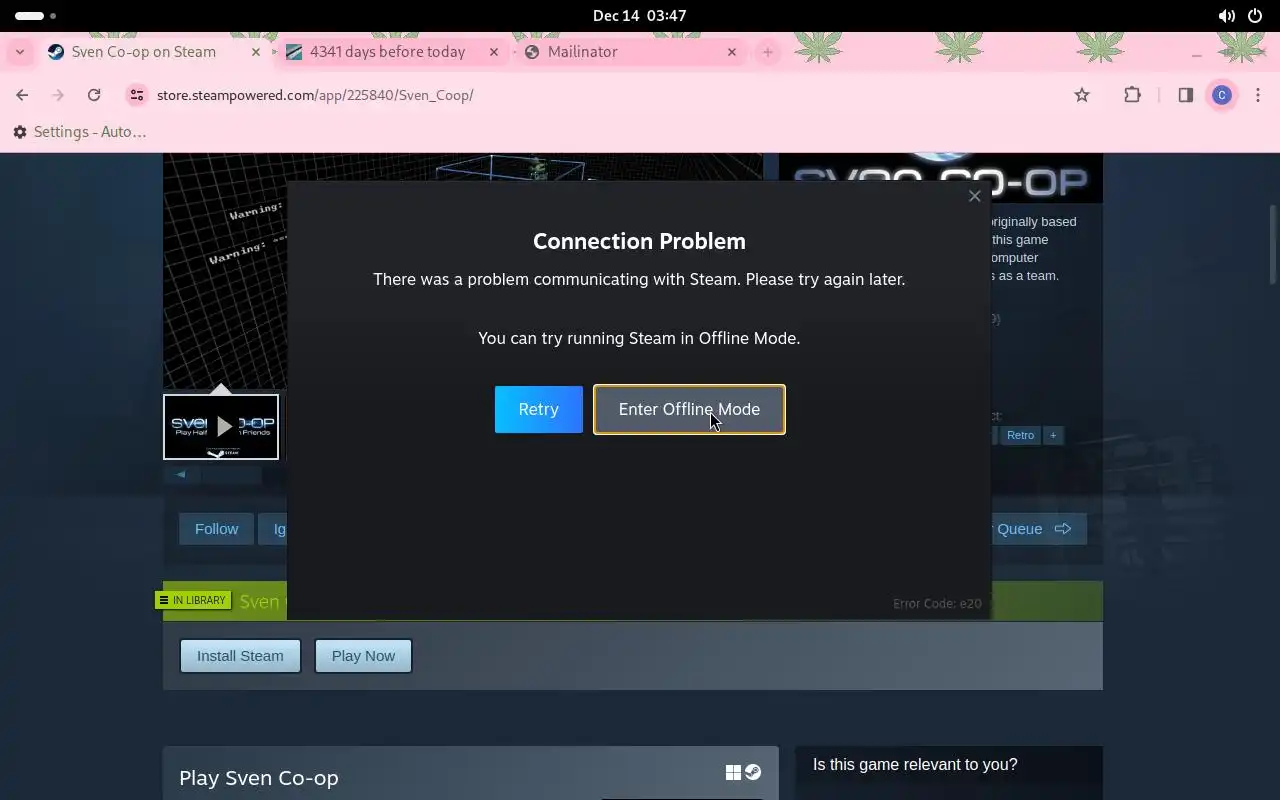Select the Sven Co-op on Steam tab

pos(143,52)
